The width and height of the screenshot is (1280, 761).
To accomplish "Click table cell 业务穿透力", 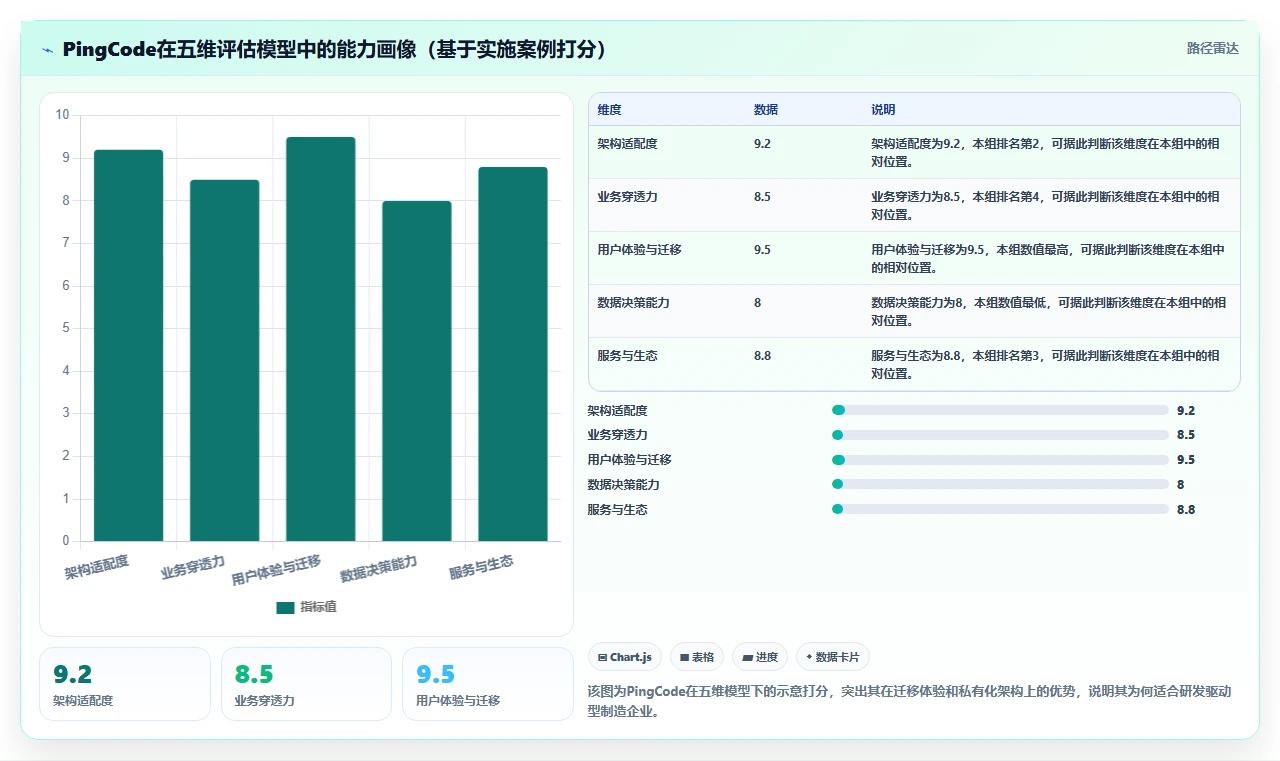I will coord(628,197).
